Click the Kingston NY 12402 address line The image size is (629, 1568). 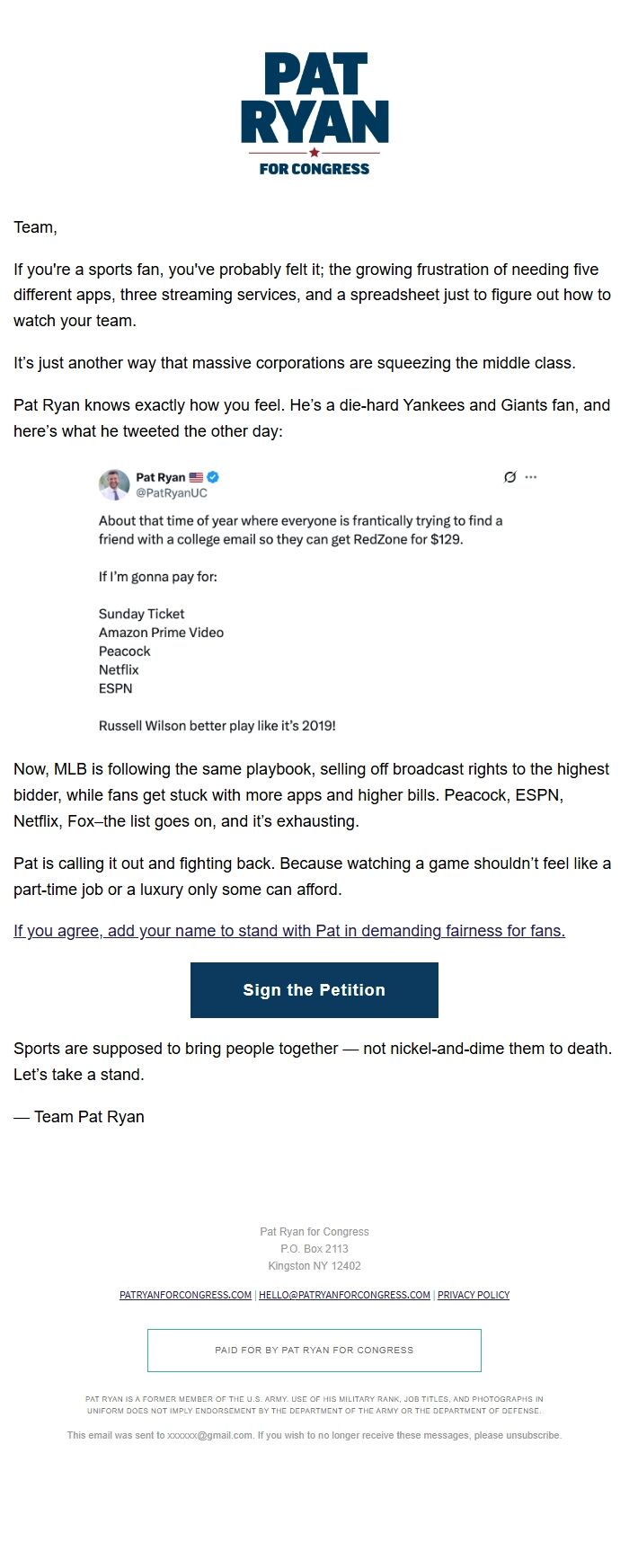[314, 1266]
